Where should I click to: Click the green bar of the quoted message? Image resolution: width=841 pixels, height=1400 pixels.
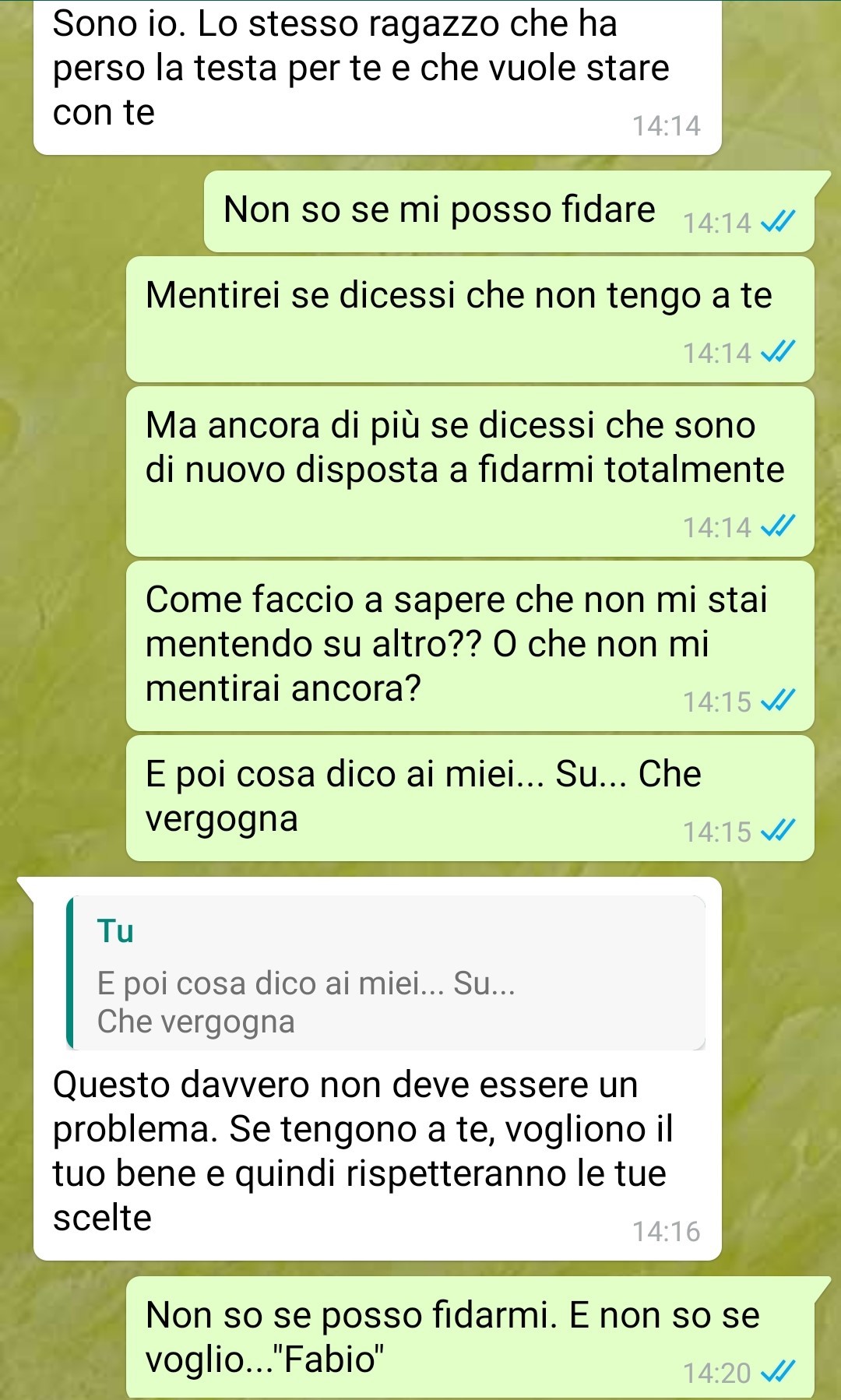click(x=70, y=973)
